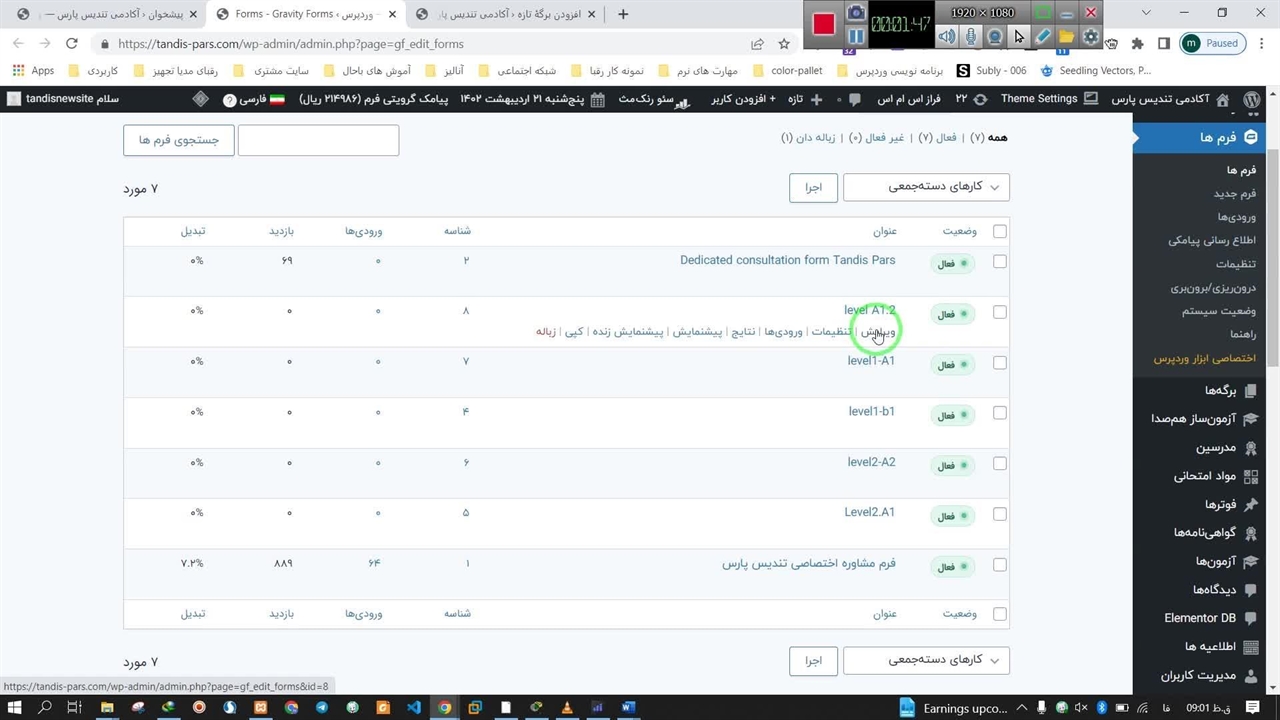Open Visual Studio Code from the taskbar
Viewport: 1280px width, 720px height.
[x=414, y=708]
